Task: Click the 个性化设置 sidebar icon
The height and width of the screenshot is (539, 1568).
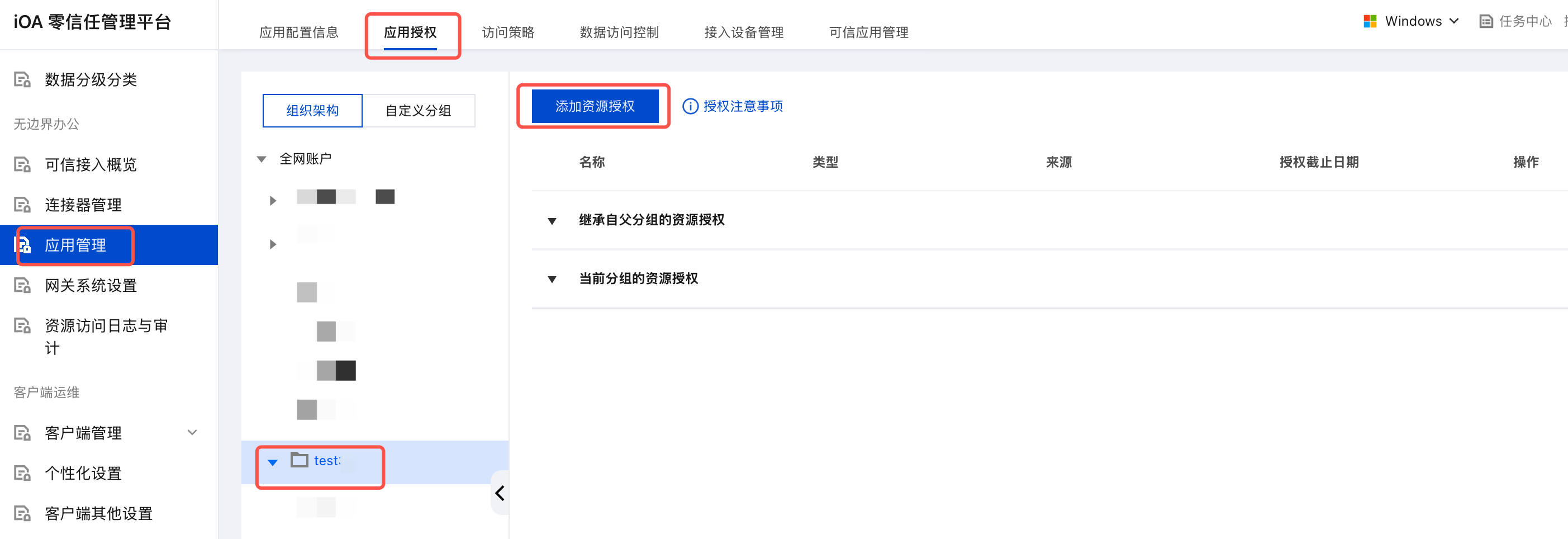Action: (22, 472)
